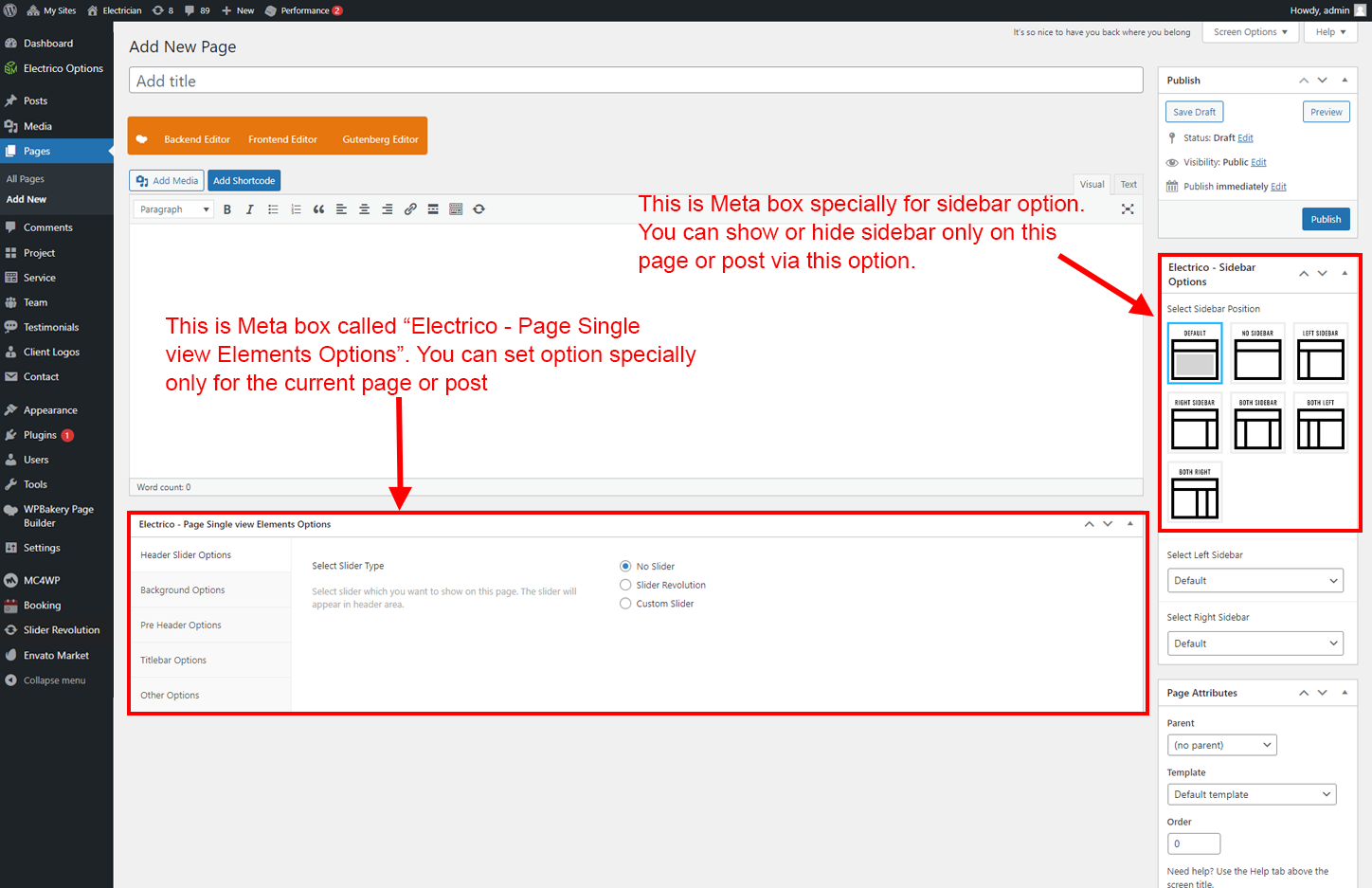The image size is (1372, 888).
Task: Click the Italic formatting icon
Action: tap(250, 209)
